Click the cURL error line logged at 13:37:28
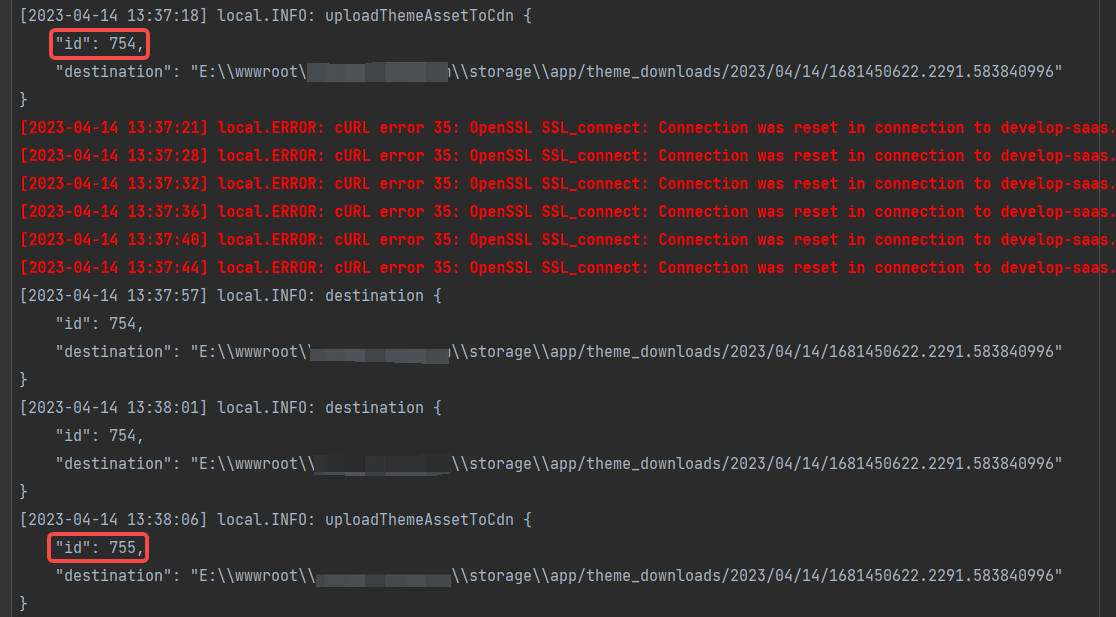The height and width of the screenshot is (617, 1116). 567,155
